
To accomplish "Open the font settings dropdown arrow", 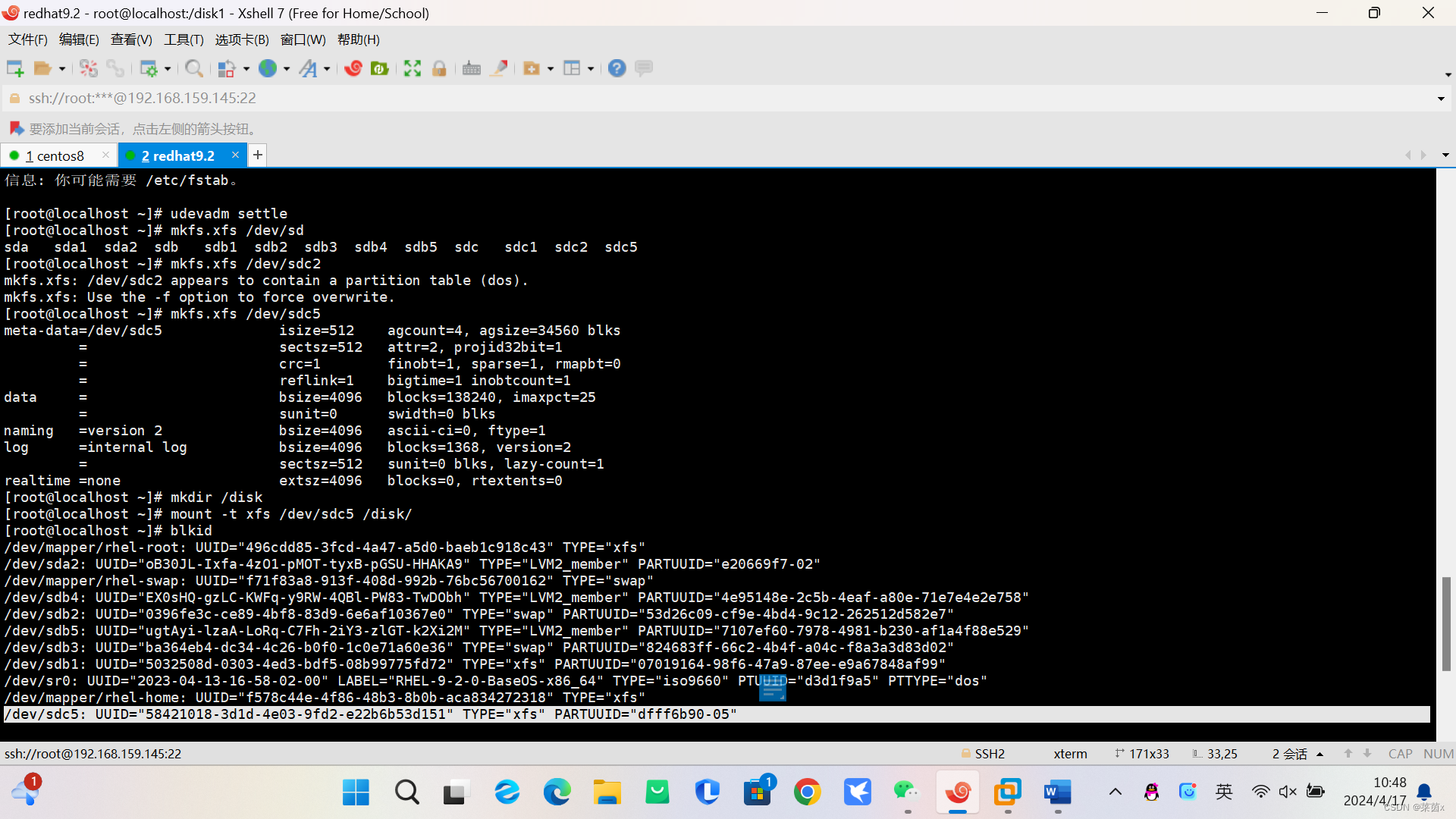I will [x=327, y=68].
